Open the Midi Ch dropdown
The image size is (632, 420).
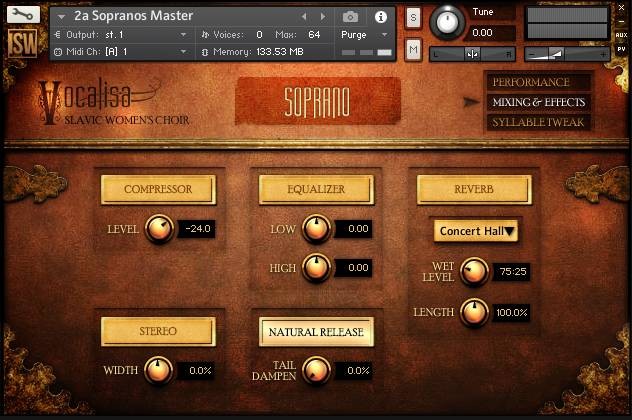121,52
